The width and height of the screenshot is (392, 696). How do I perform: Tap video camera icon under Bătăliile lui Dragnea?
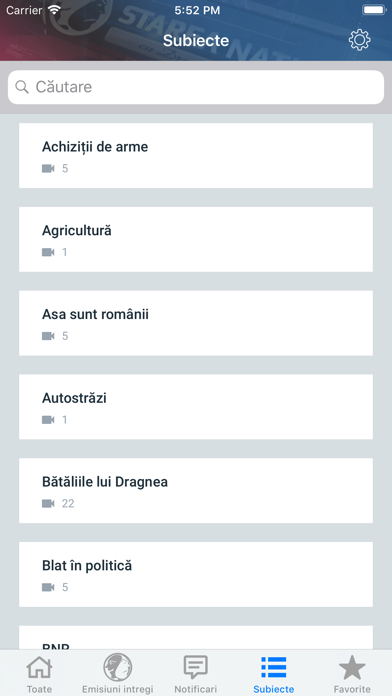(x=48, y=503)
